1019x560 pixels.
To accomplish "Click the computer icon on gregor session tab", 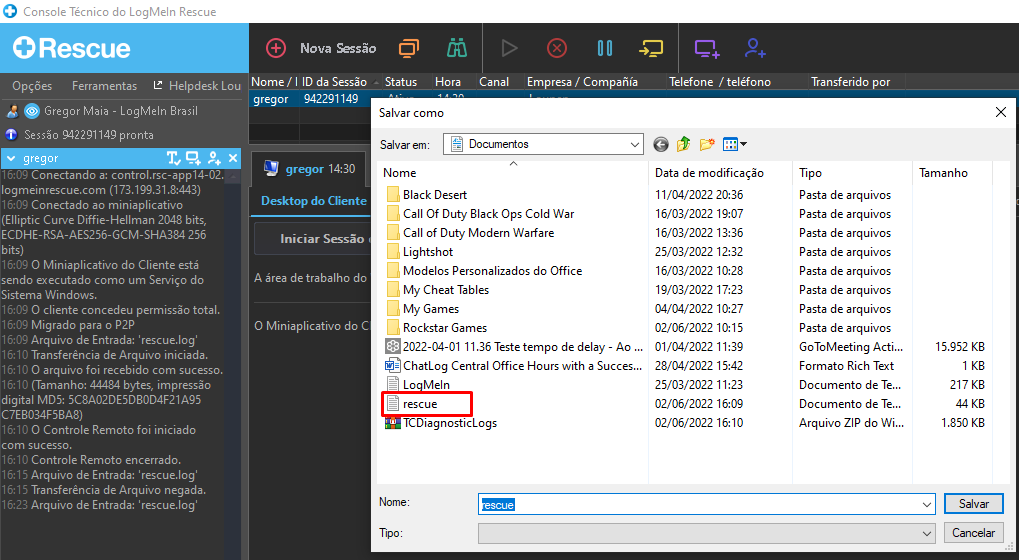I will (271, 169).
